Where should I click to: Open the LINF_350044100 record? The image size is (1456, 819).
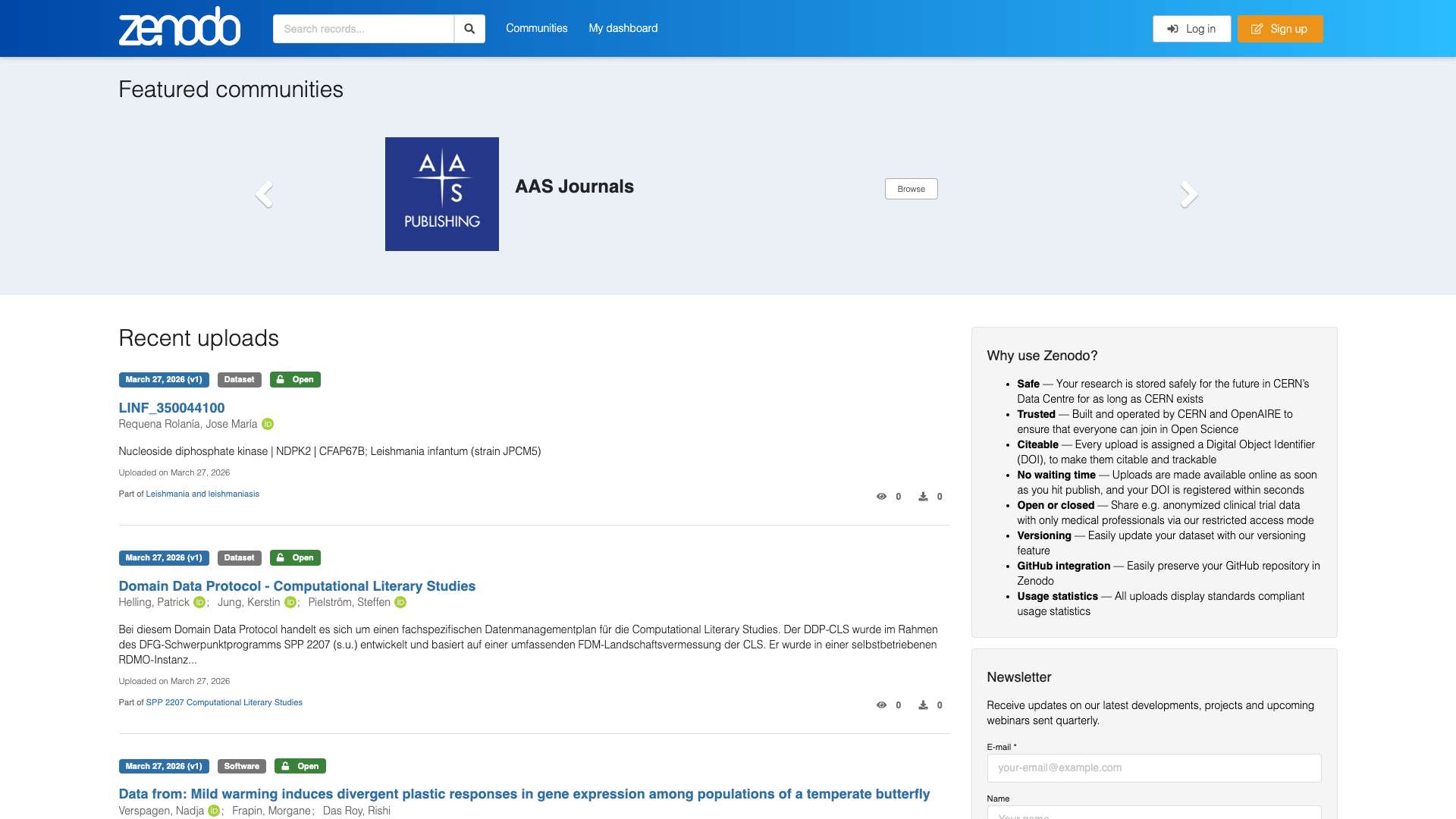171,408
